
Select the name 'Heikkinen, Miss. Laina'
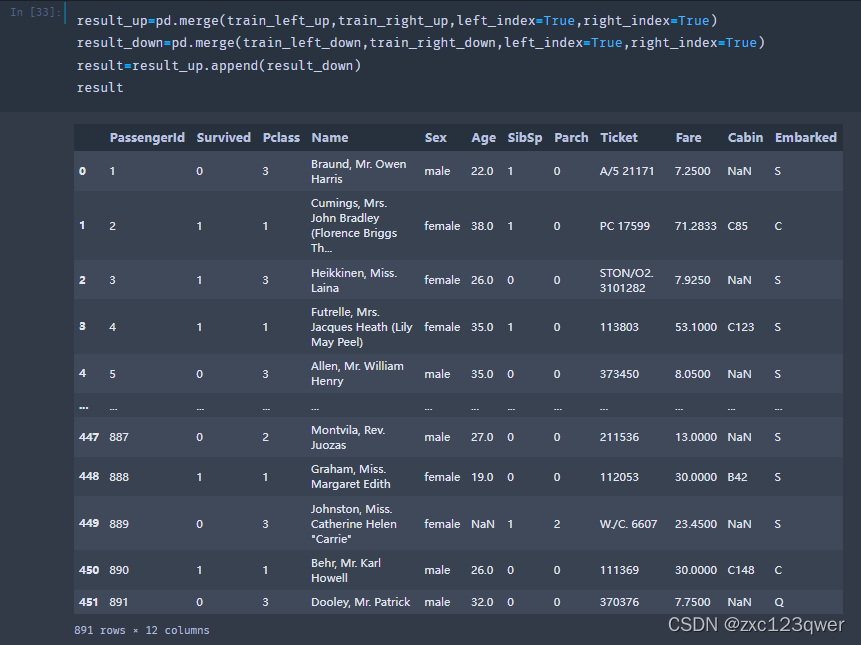tap(354, 281)
